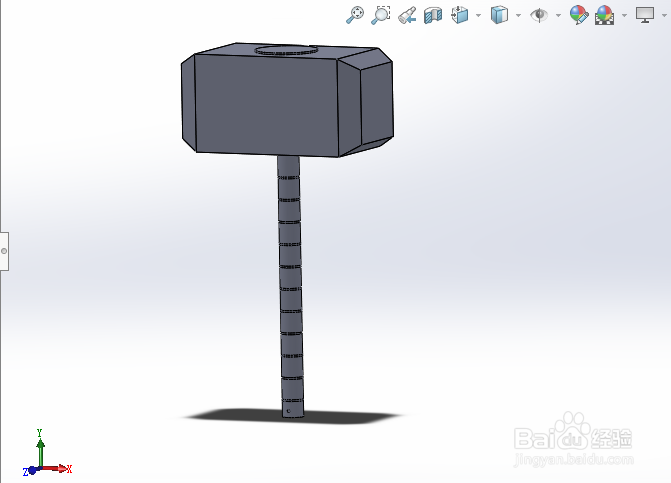The width and height of the screenshot is (671, 483).
Task: Select the left chamfered face of hammer head
Action: point(188,103)
